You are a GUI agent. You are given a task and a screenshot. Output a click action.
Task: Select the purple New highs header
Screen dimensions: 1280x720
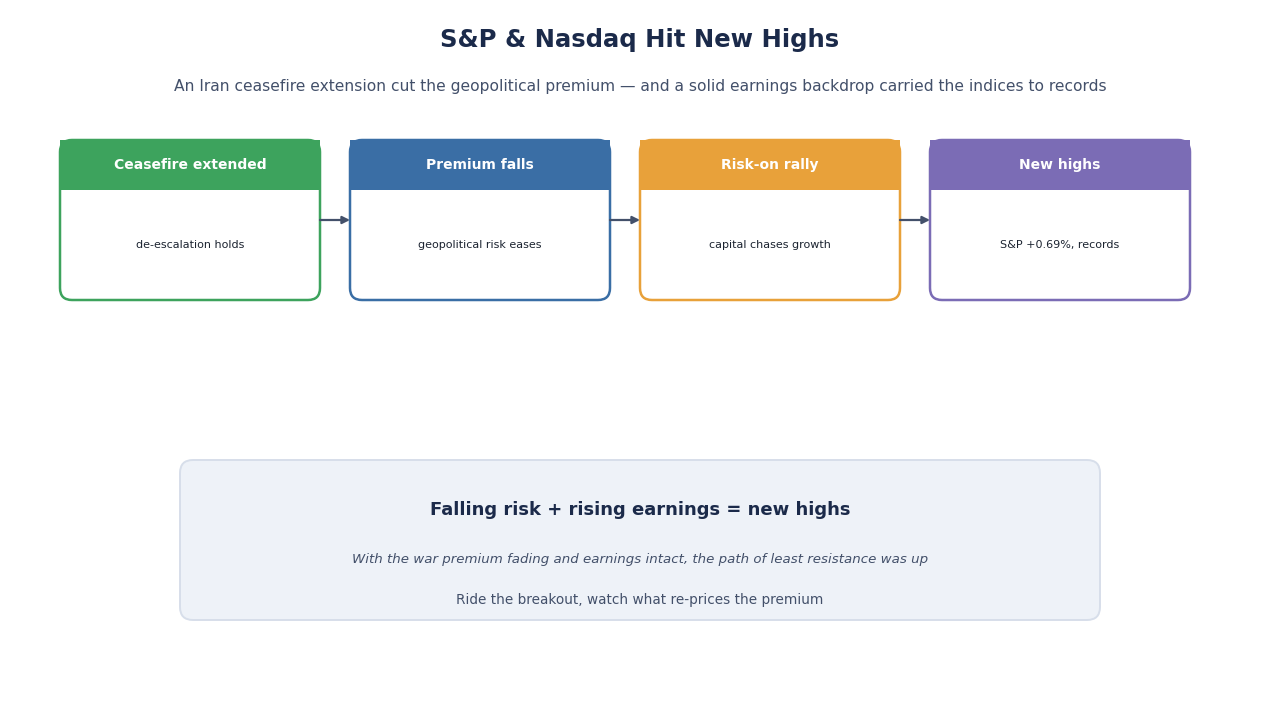(1060, 165)
